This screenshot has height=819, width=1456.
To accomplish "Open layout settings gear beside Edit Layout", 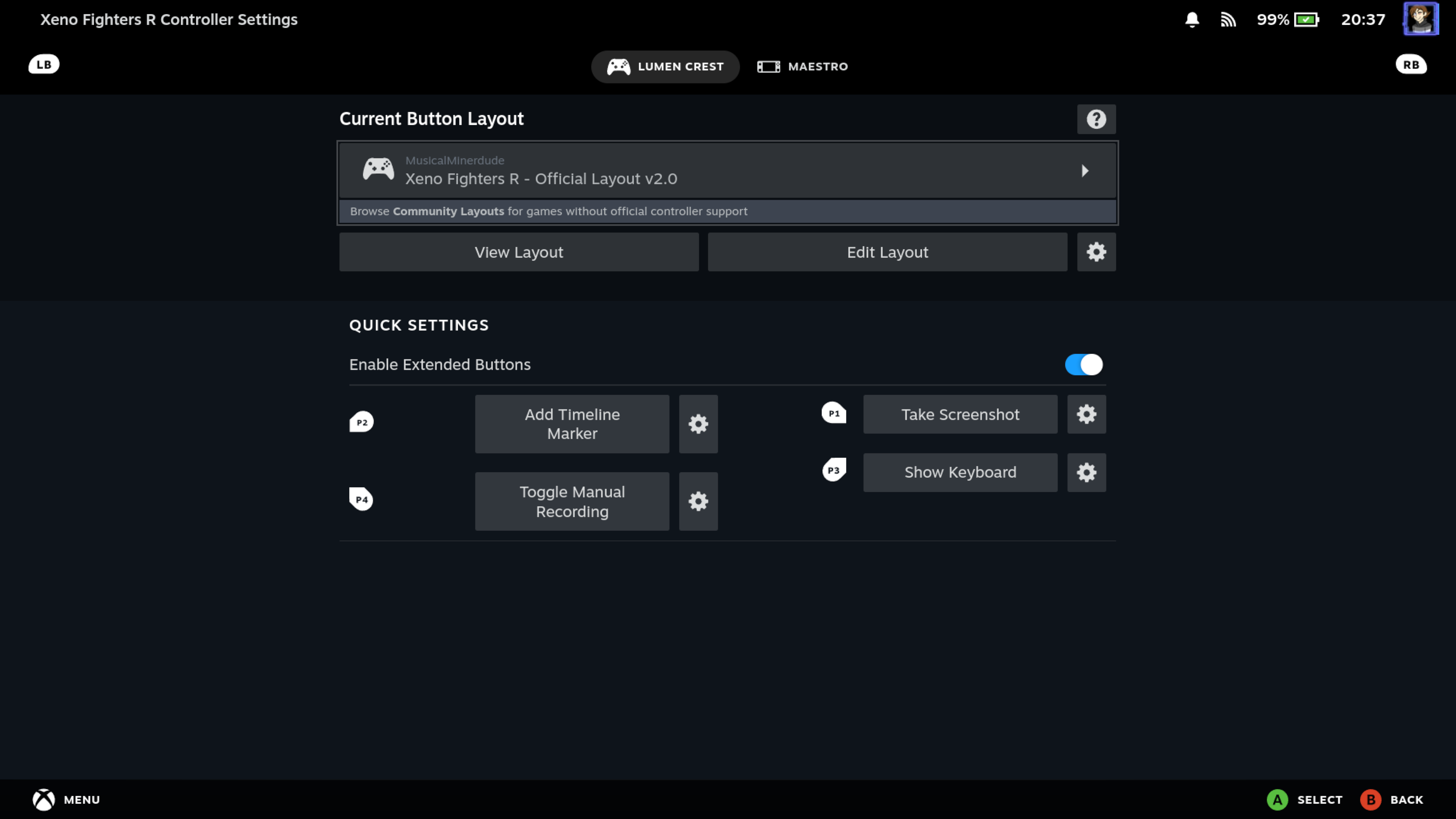I will tap(1096, 252).
